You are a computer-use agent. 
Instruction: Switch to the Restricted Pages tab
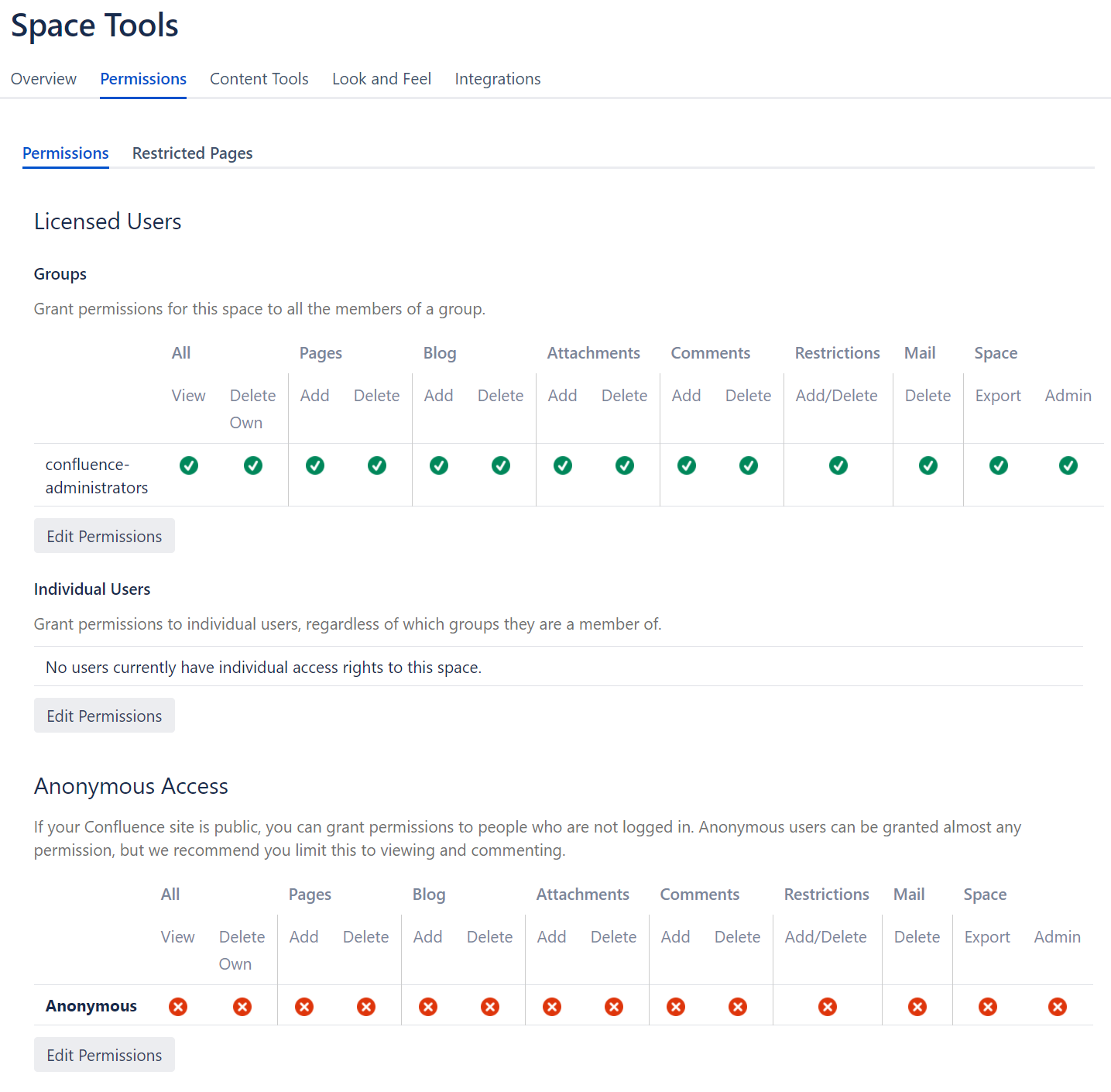click(192, 153)
